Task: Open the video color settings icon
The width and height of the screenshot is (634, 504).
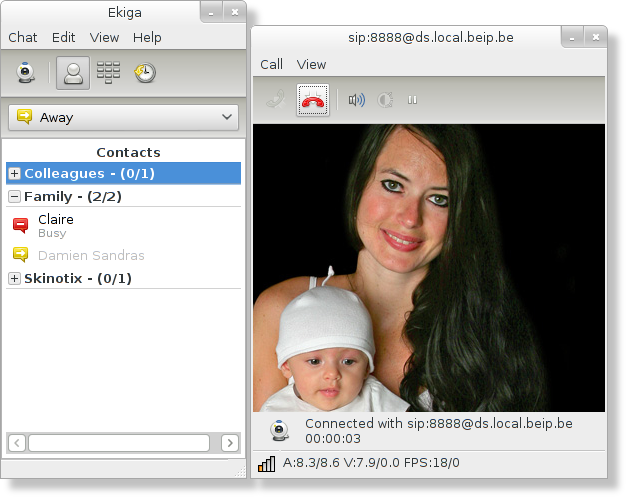Action: pos(385,100)
